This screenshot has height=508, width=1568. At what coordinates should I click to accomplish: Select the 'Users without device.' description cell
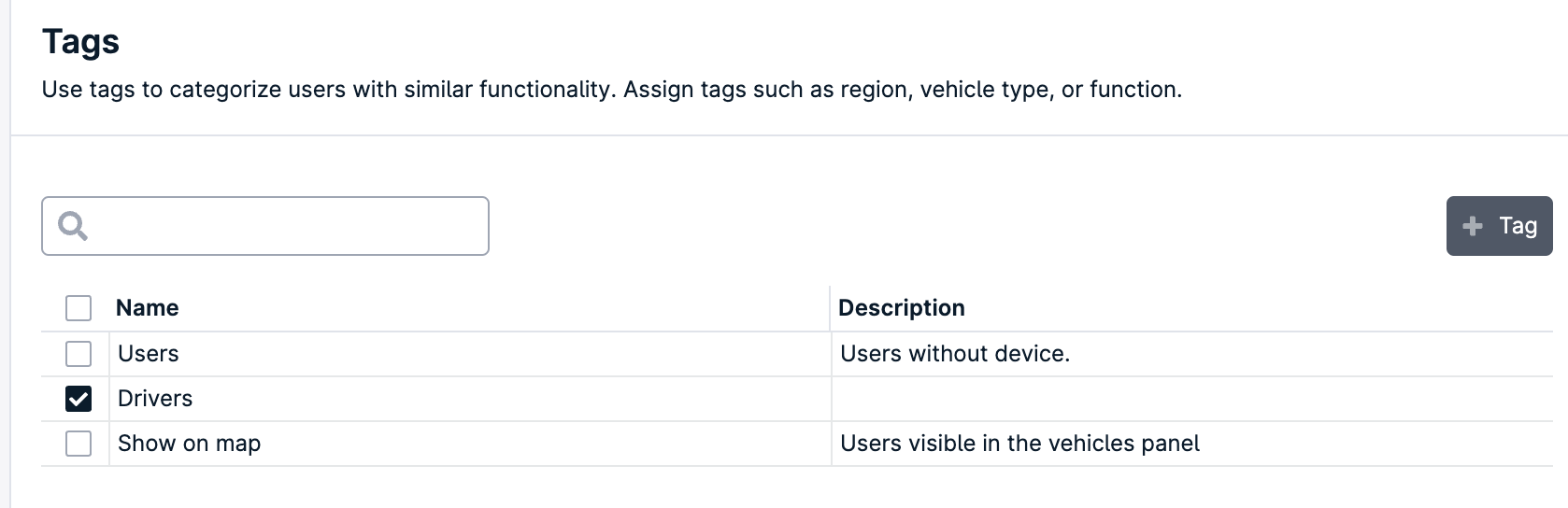pyautogui.click(x=955, y=354)
